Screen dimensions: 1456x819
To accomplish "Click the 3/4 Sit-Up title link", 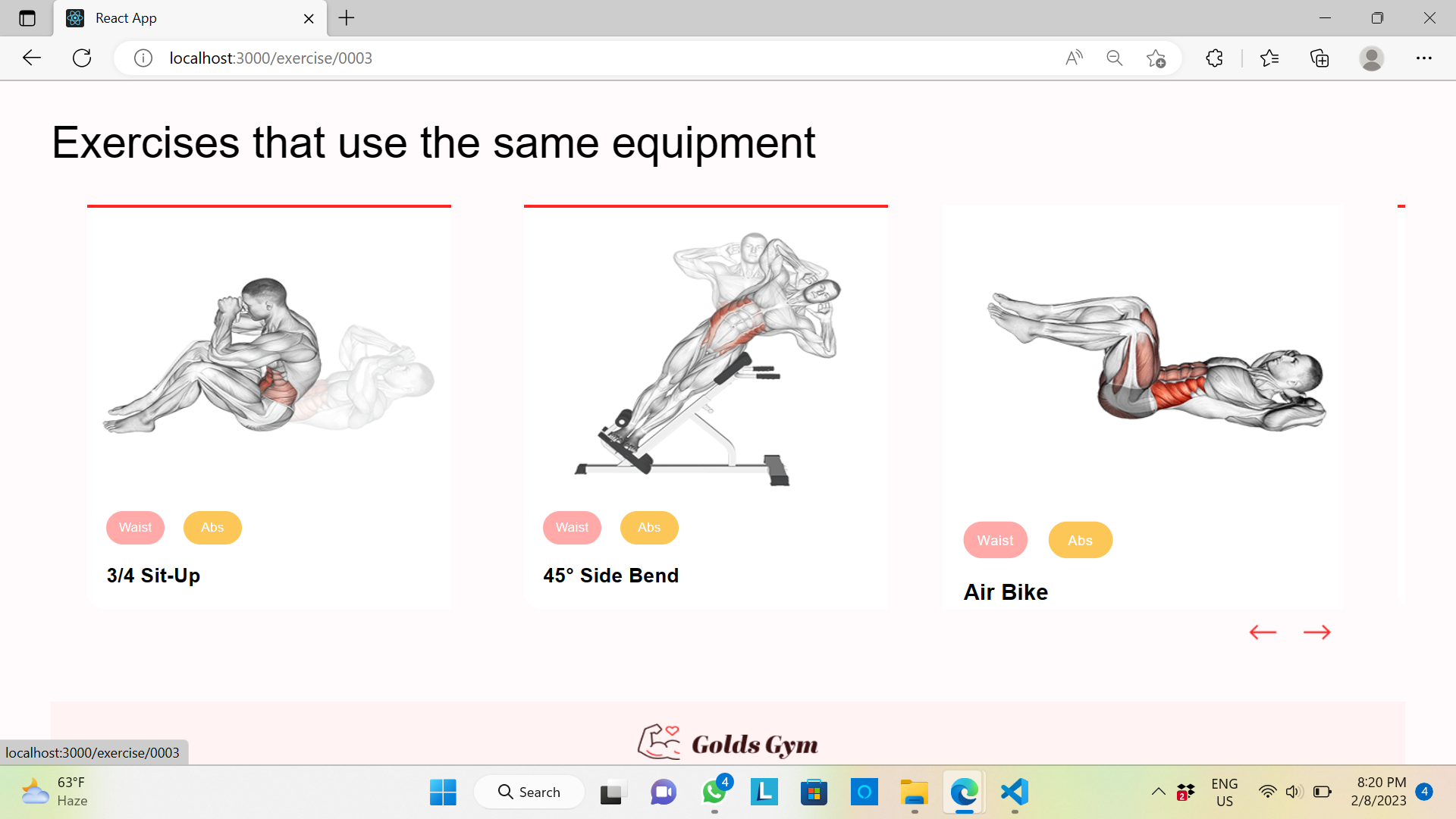I will click(153, 576).
